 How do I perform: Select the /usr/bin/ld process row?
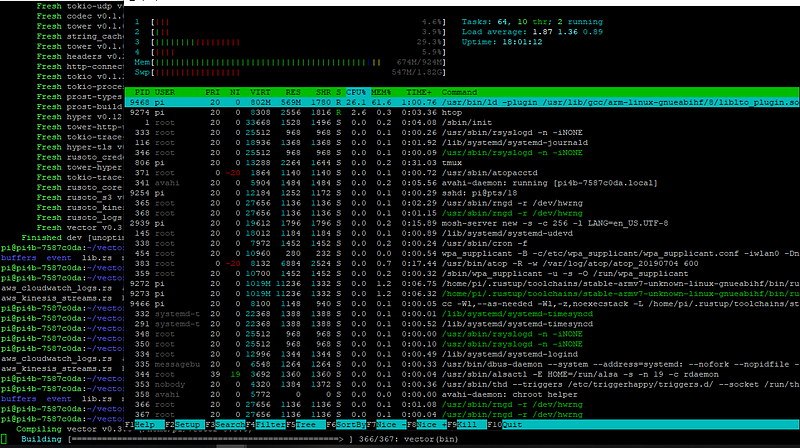click(x=462, y=103)
